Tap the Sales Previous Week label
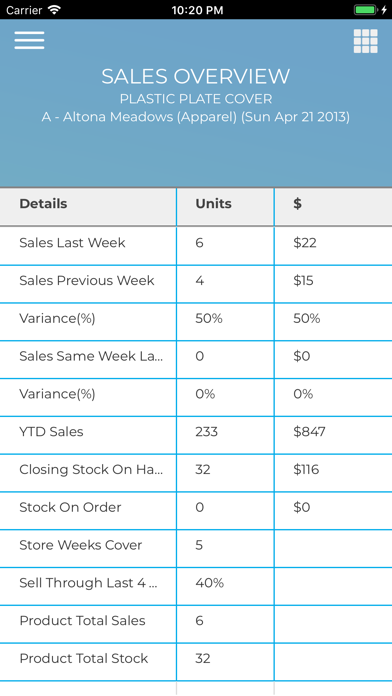This screenshot has height=696, width=392. pyautogui.click(x=87, y=281)
